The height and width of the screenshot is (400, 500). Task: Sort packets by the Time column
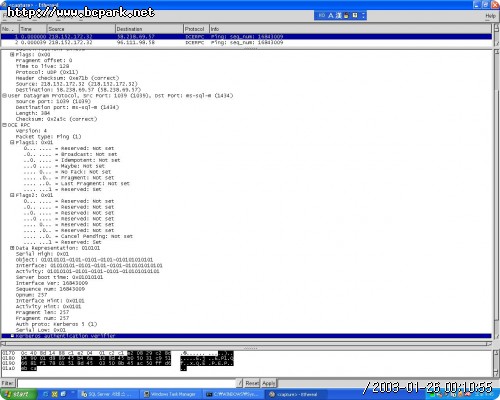point(33,29)
